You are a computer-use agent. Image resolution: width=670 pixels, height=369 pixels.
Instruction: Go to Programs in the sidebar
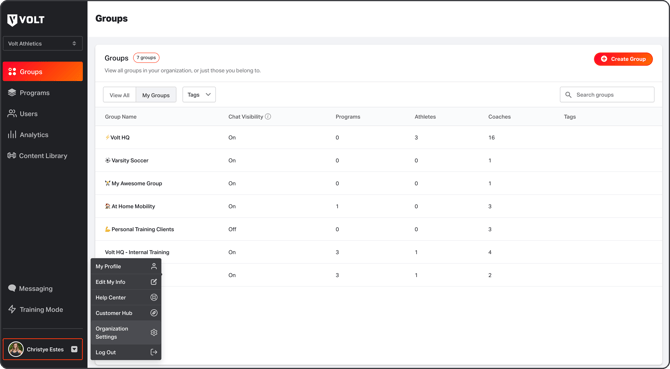click(42, 93)
